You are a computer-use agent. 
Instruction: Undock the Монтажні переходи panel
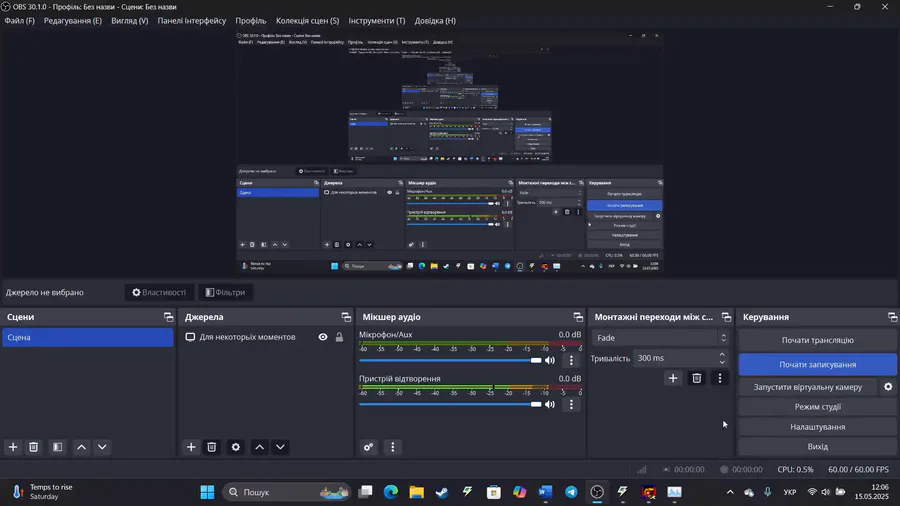[x=727, y=317]
